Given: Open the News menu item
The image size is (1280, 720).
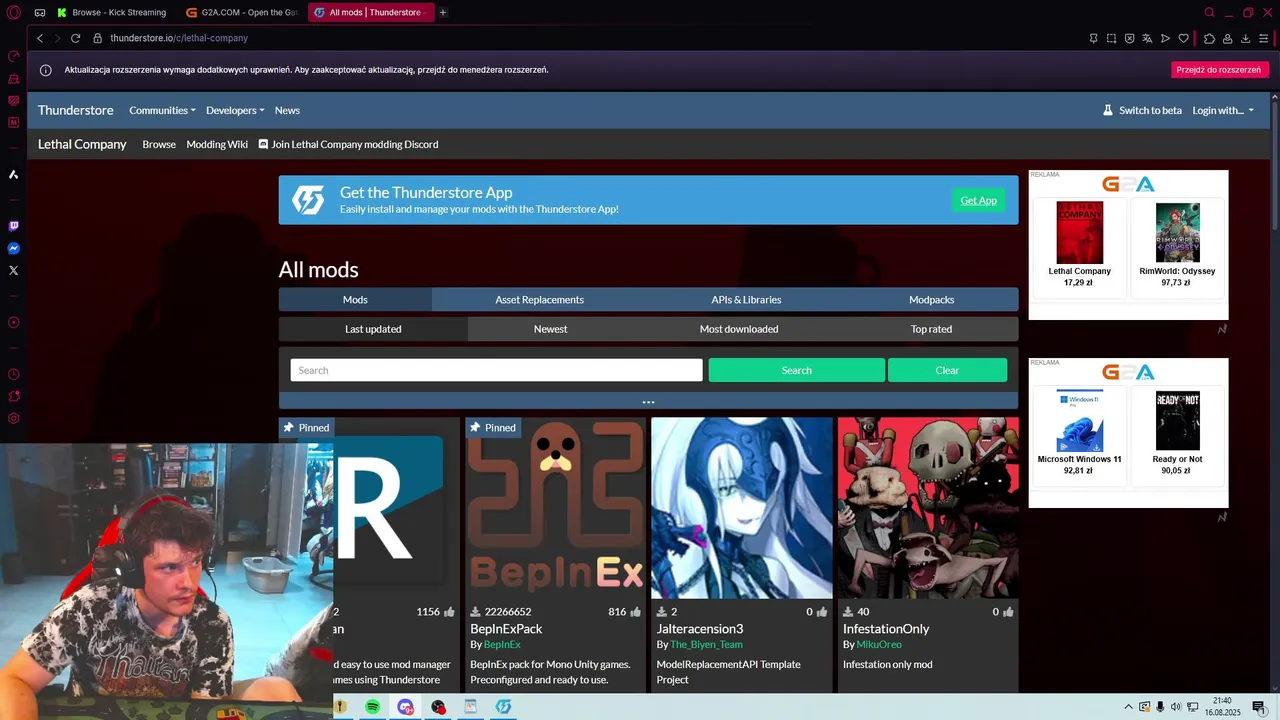Looking at the screenshot, I should (287, 110).
